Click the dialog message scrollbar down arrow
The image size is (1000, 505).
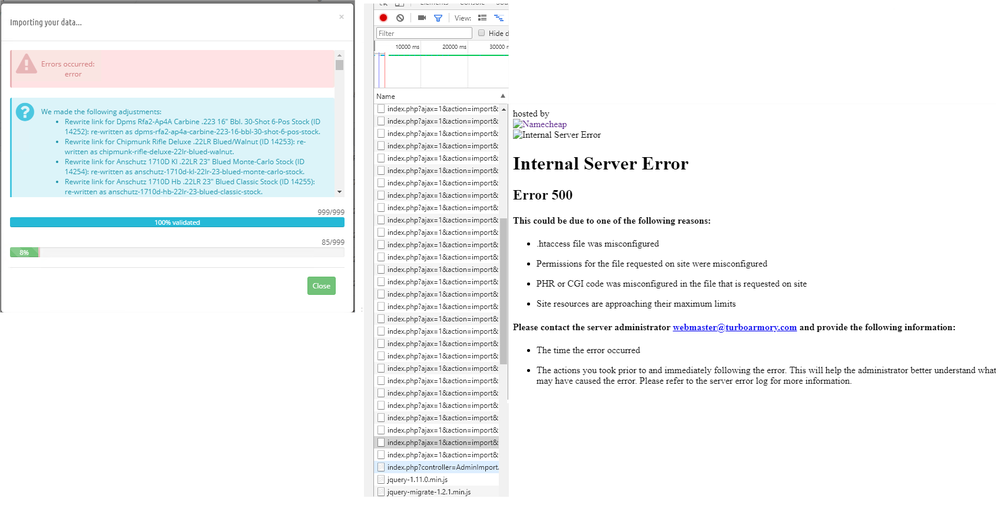(x=339, y=192)
